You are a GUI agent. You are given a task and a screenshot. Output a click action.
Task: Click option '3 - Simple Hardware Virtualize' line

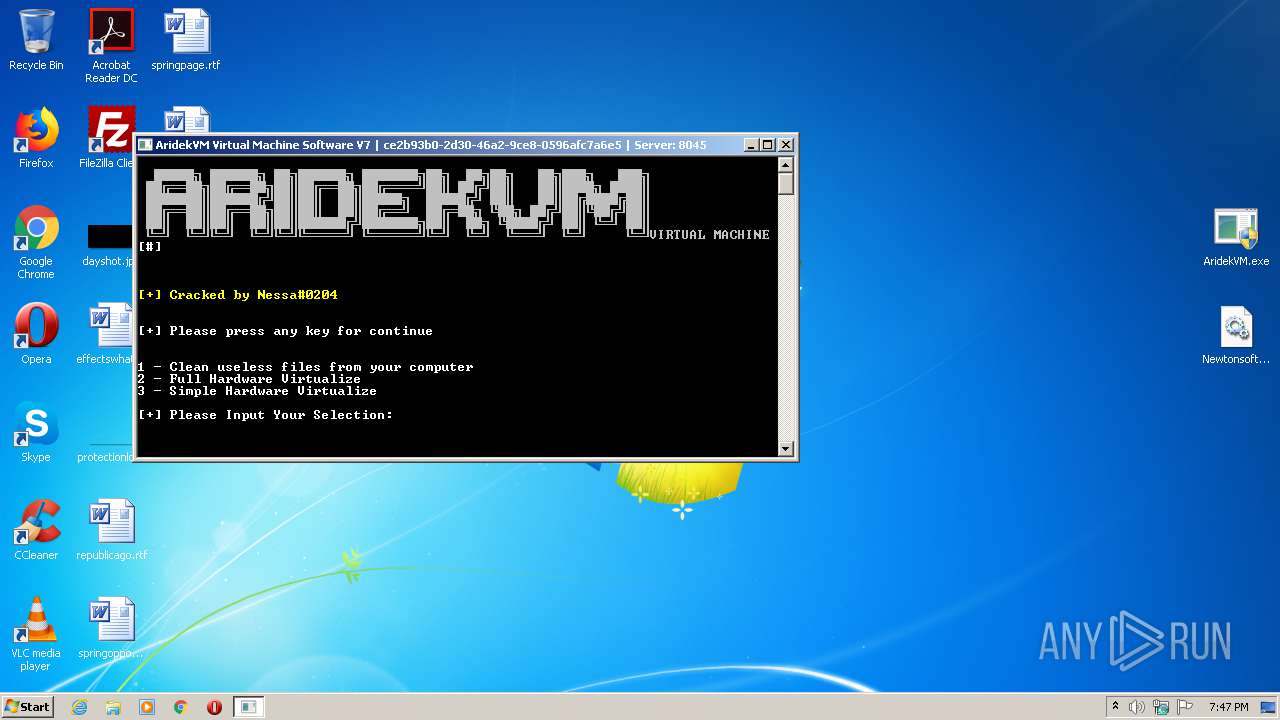[x=258, y=391]
